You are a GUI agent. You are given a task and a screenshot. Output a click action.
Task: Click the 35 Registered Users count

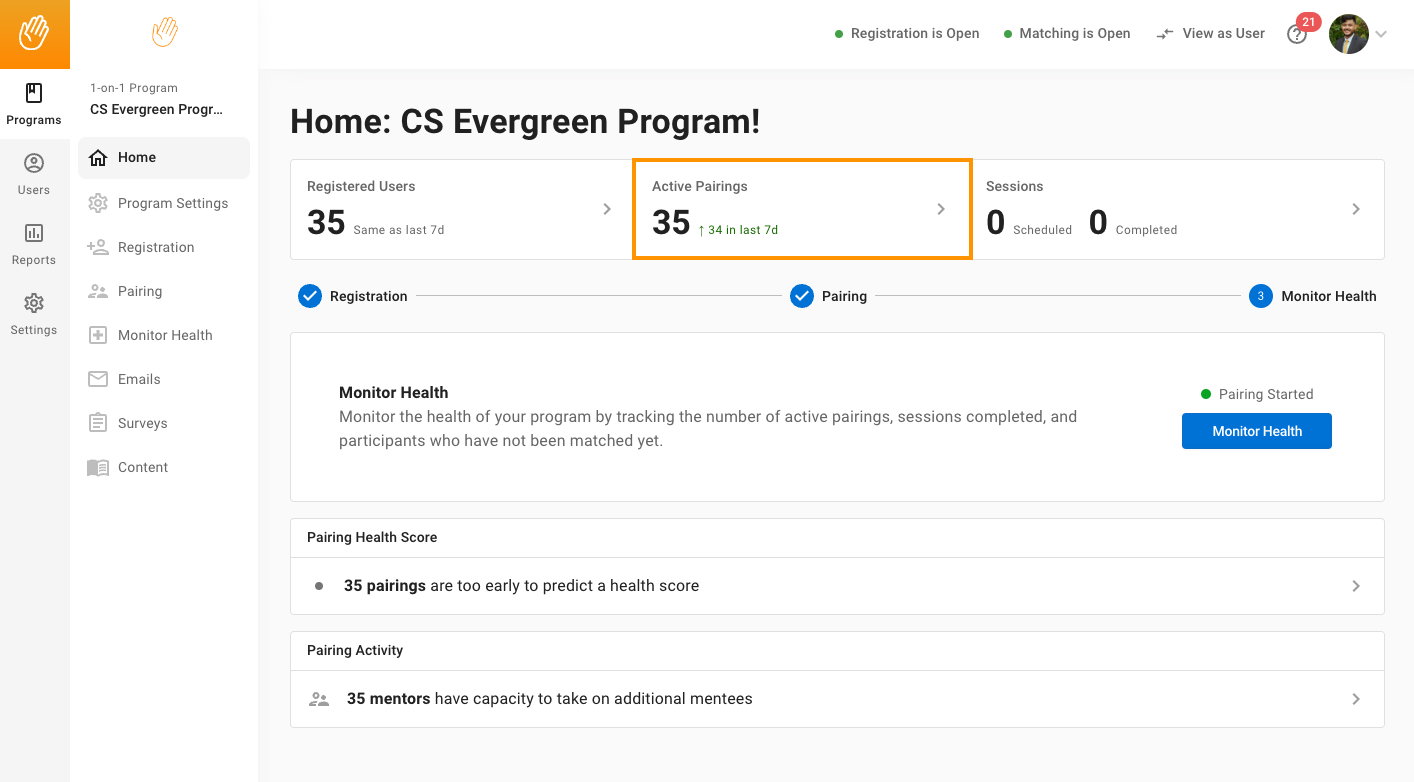click(x=326, y=222)
